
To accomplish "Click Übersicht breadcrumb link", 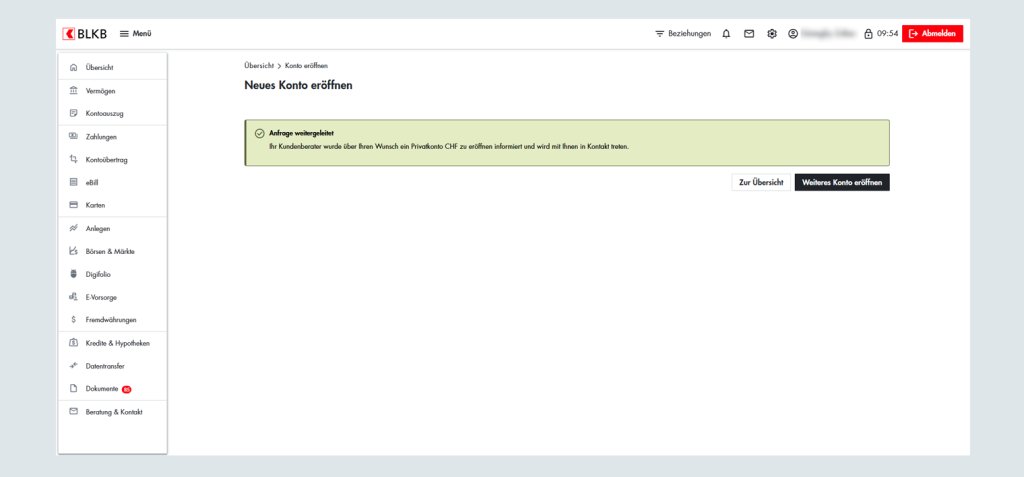I will coord(259,66).
